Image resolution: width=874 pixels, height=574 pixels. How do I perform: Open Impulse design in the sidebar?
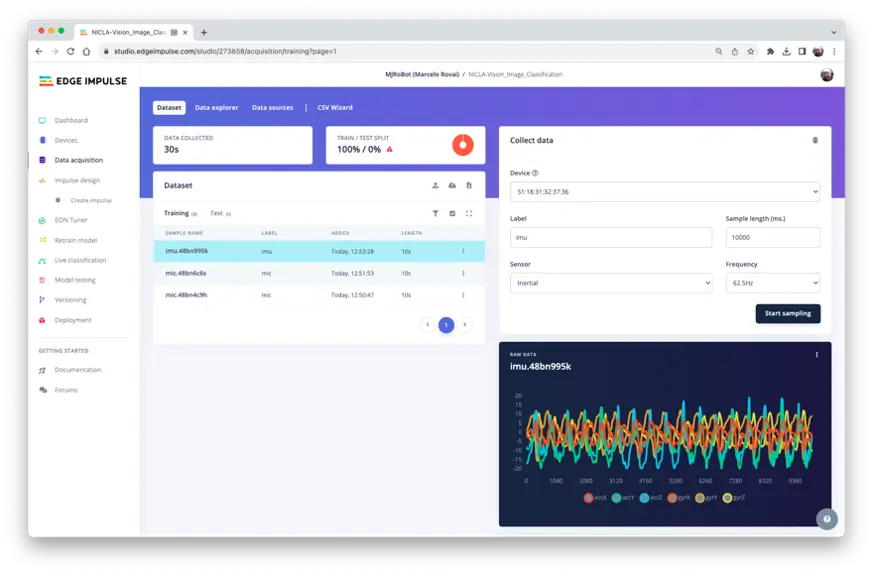[77, 180]
